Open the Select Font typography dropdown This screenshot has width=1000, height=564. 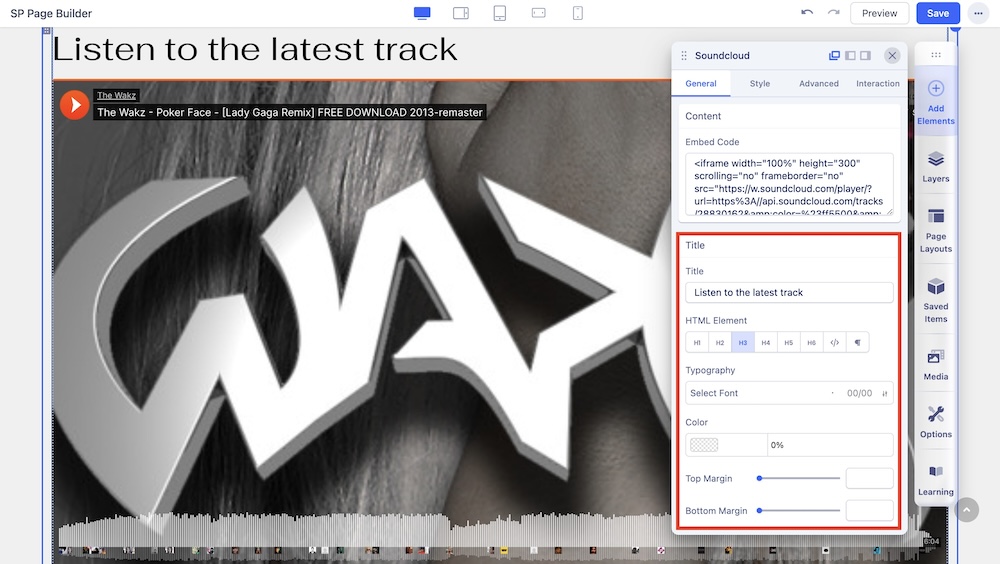tap(760, 393)
